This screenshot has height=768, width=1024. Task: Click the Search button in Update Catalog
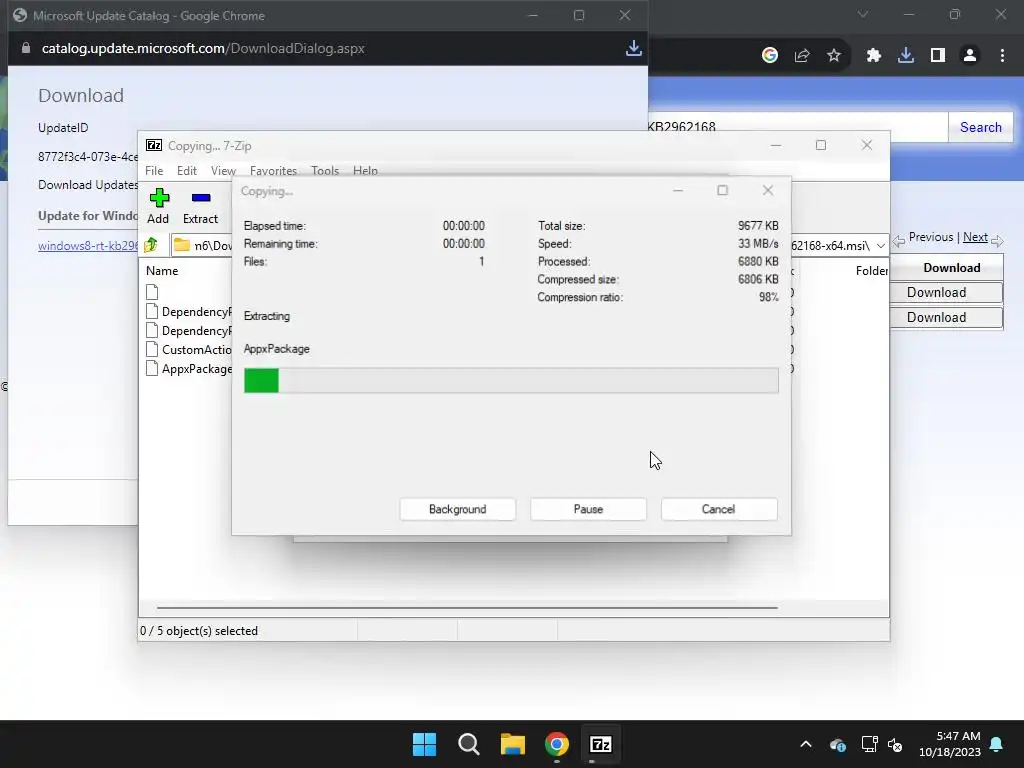[x=980, y=127]
